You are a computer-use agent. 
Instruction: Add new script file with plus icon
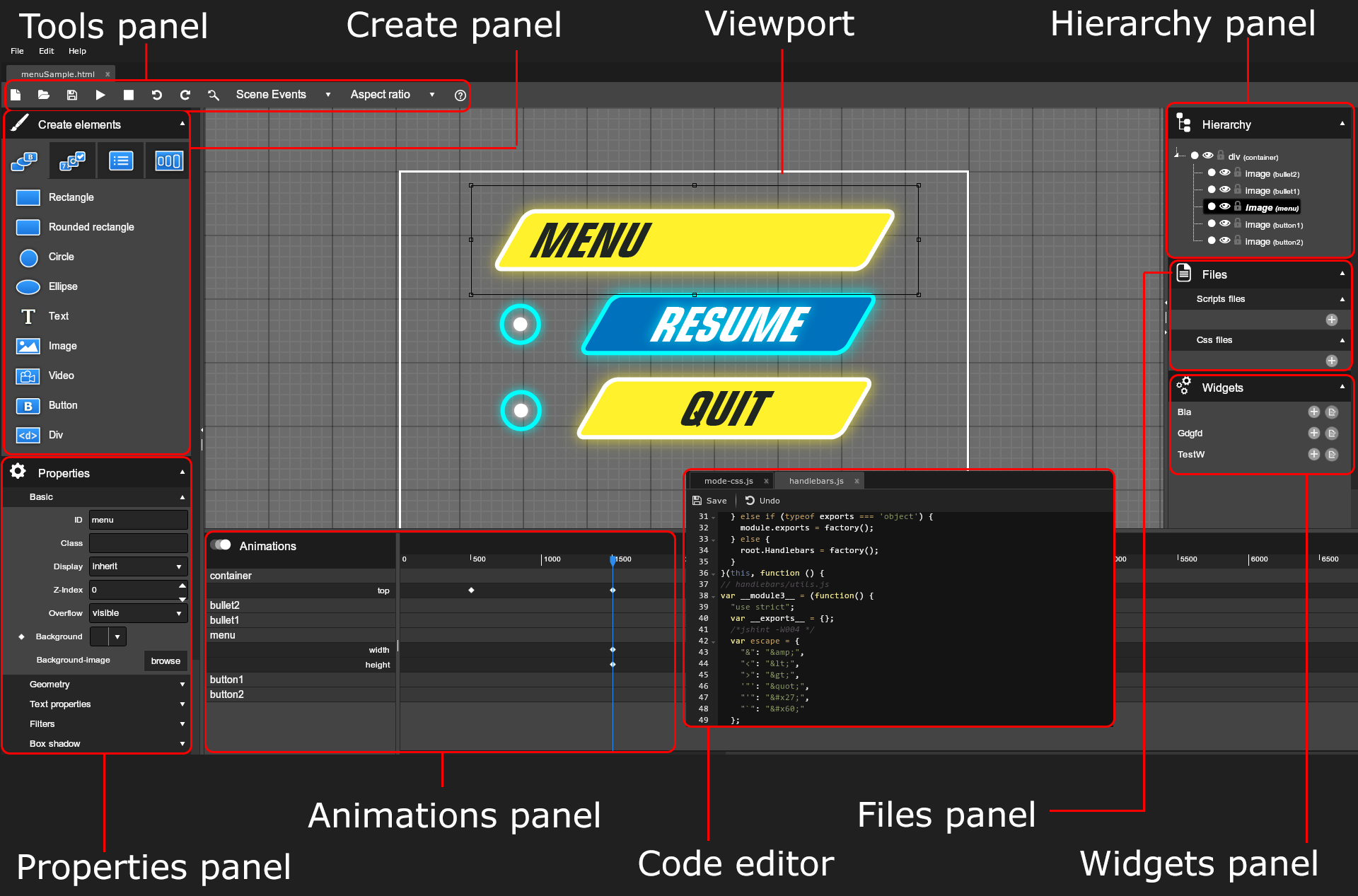click(x=1331, y=320)
